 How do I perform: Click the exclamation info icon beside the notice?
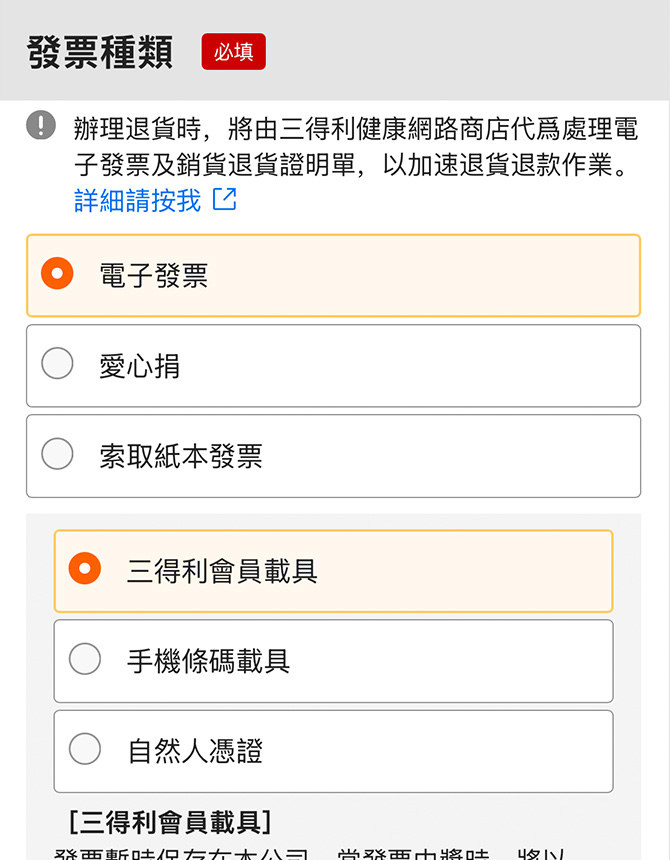41,126
